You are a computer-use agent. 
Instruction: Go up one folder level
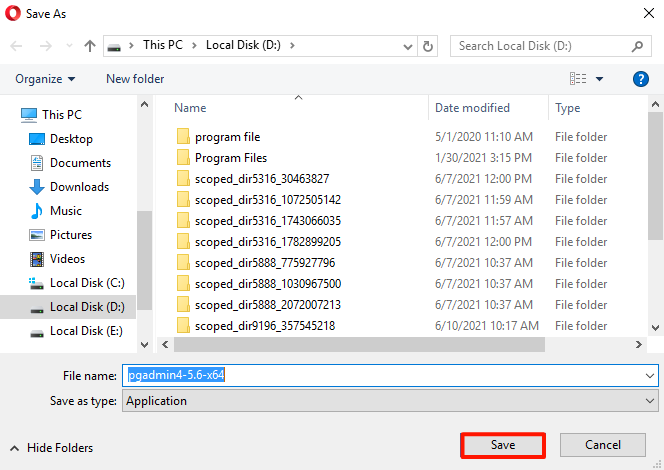[x=90, y=46]
